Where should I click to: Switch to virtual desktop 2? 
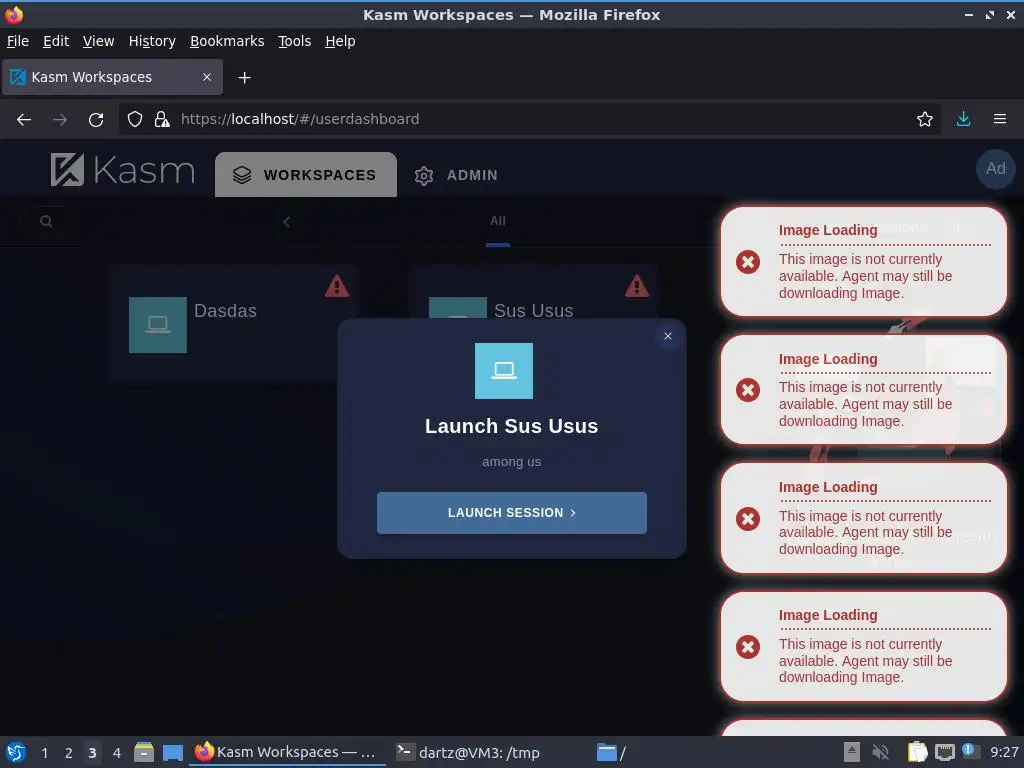pyautogui.click(x=69, y=753)
